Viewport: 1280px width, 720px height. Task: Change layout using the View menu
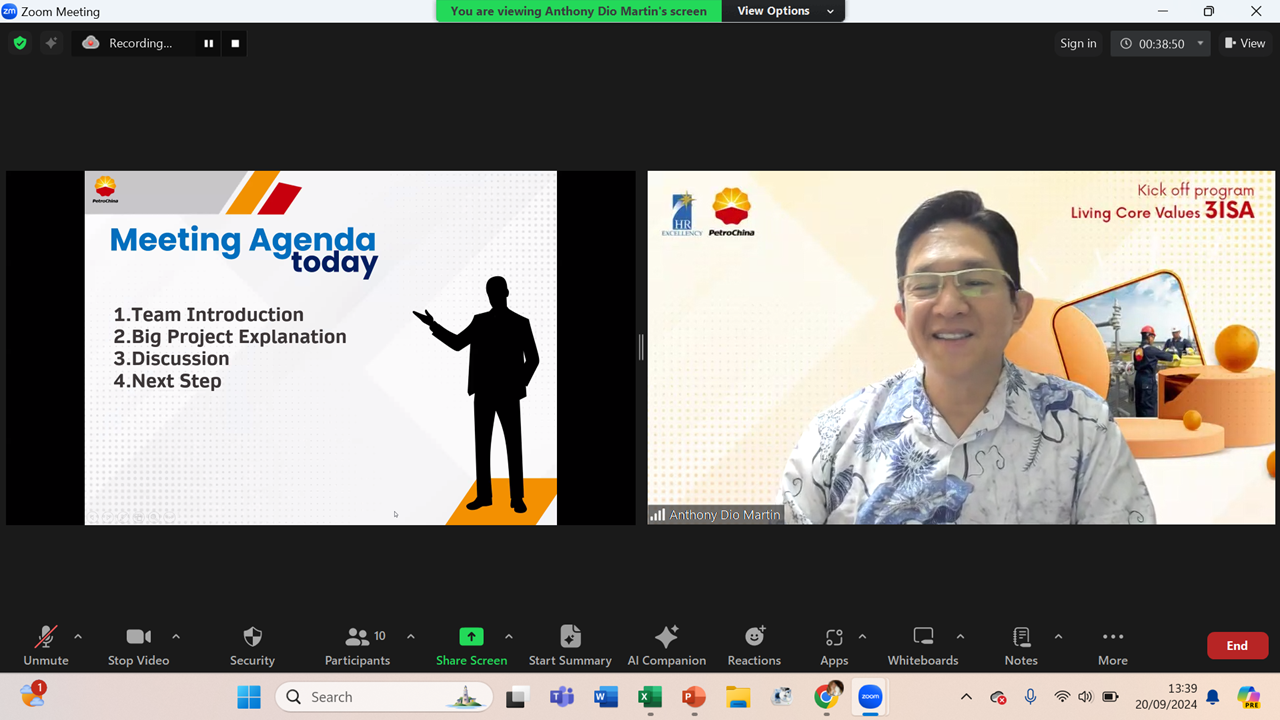tap(1245, 43)
